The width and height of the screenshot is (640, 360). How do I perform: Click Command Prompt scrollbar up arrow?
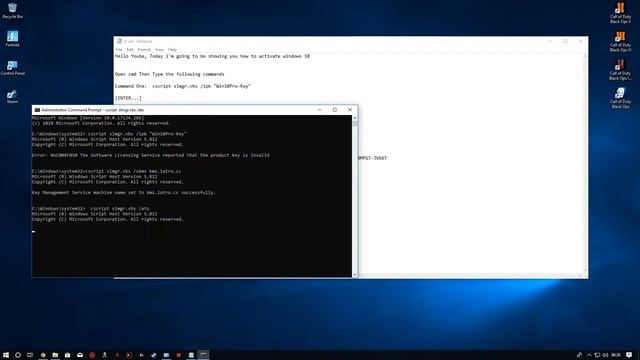[x=354, y=118]
